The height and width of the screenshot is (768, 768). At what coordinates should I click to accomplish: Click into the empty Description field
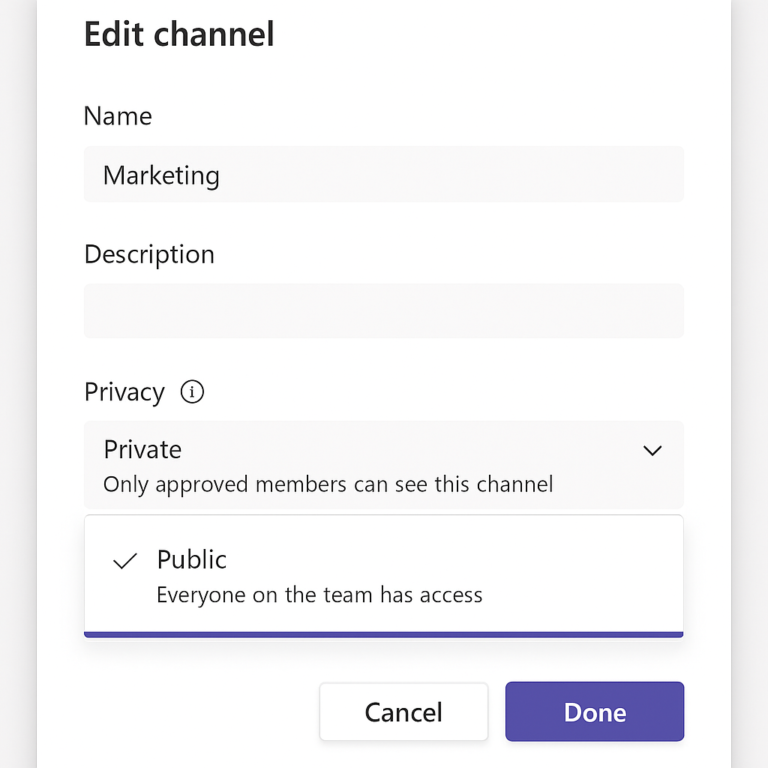384,311
